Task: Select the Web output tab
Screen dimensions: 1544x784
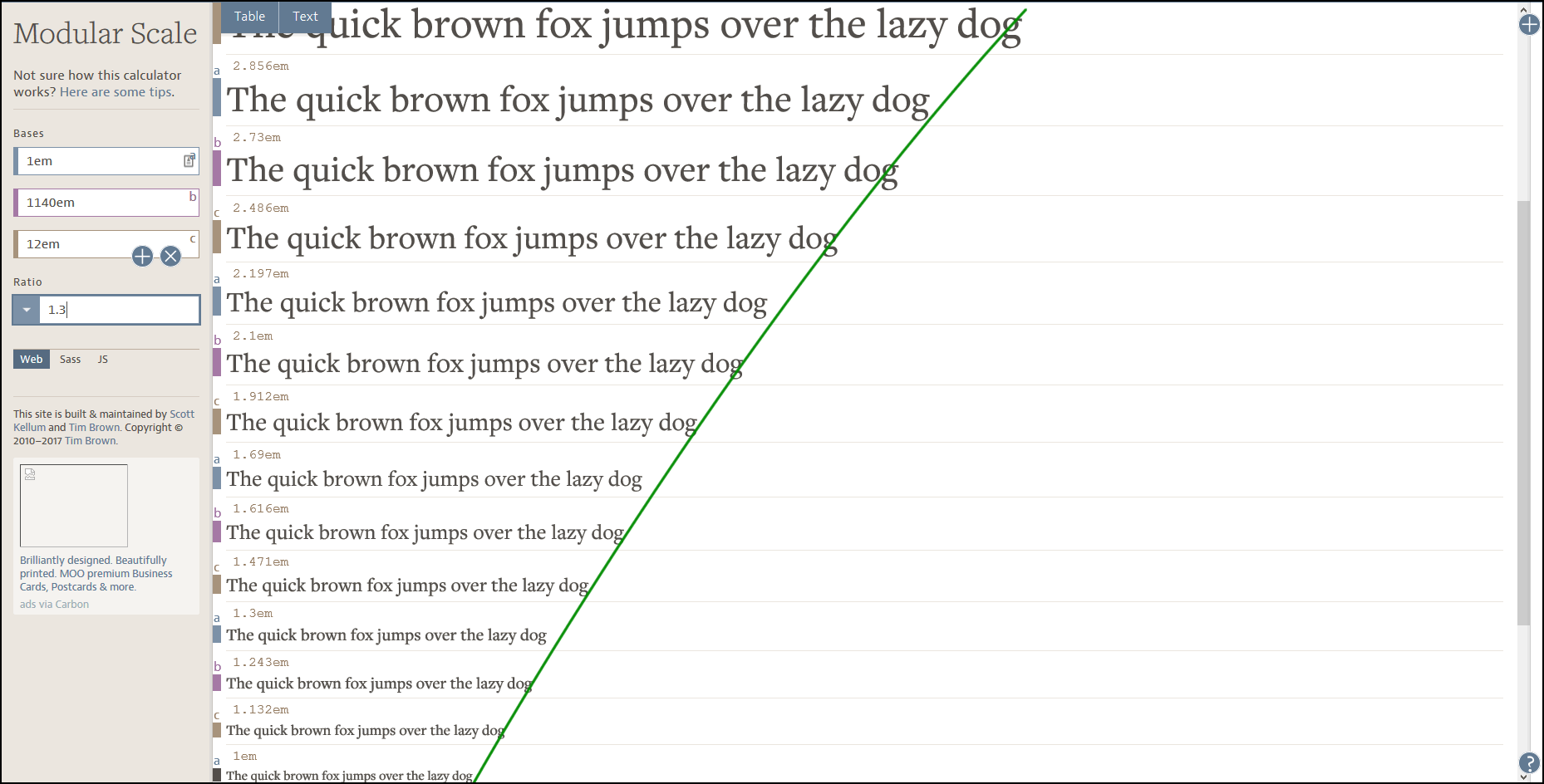Action: pyautogui.click(x=32, y=359)
